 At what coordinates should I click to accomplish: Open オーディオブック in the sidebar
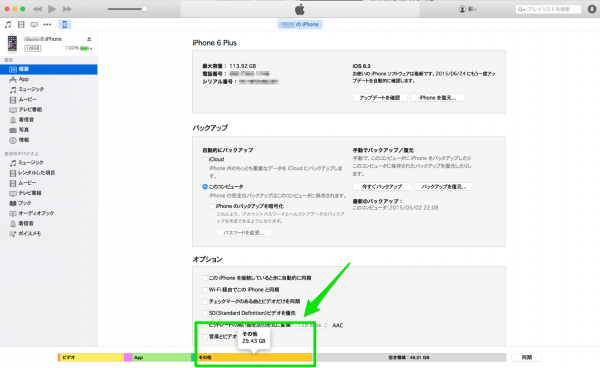tap(49, 213)
